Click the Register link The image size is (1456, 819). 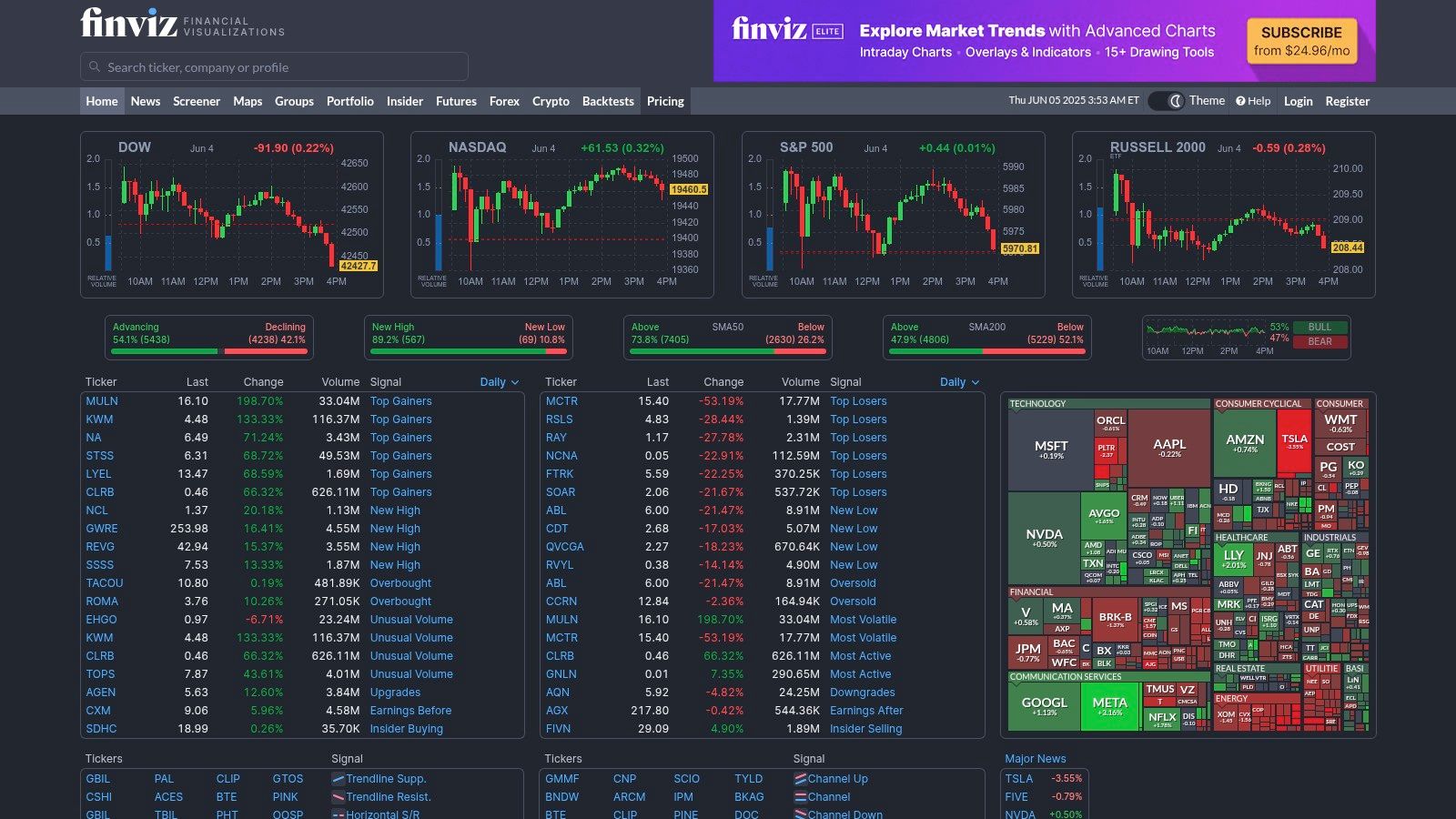pos(1347,101)
